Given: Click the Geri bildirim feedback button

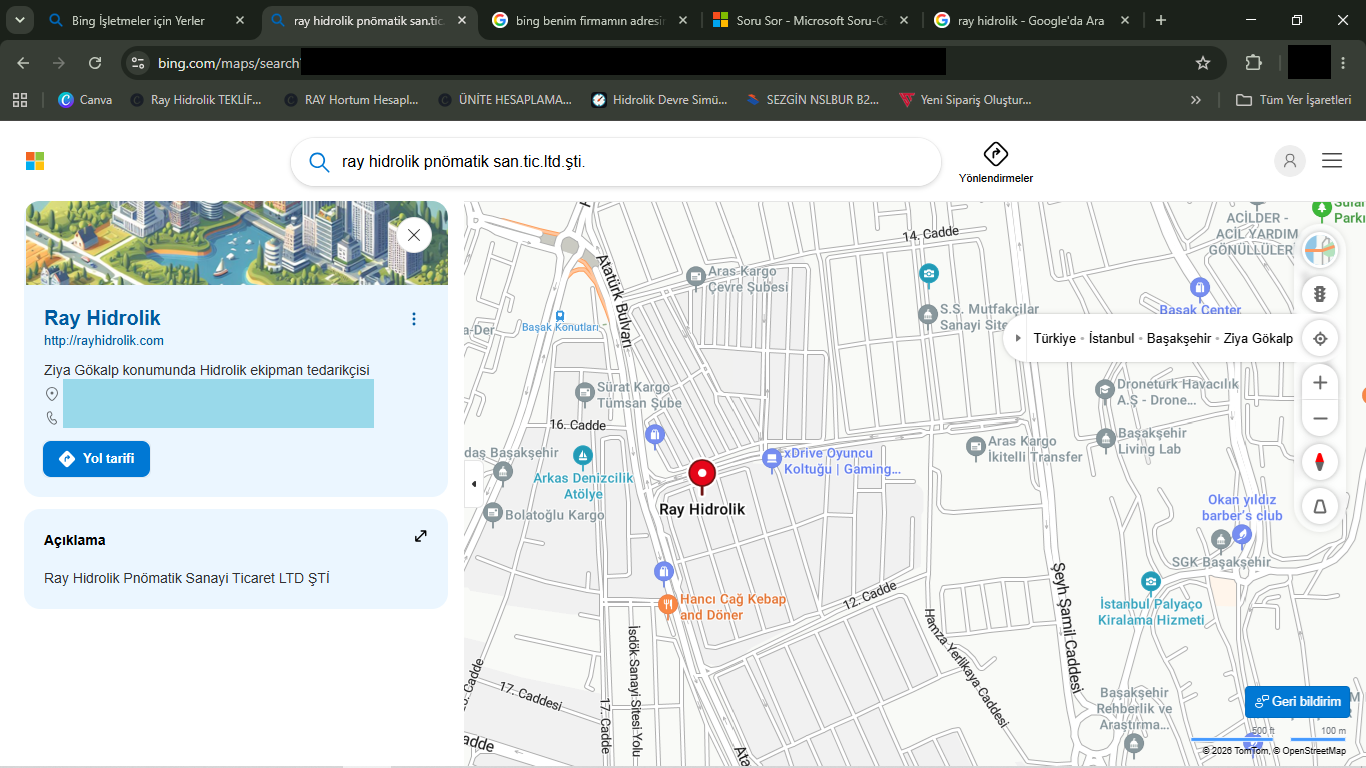Looking at the screenshot, I should coord(1297,701).
